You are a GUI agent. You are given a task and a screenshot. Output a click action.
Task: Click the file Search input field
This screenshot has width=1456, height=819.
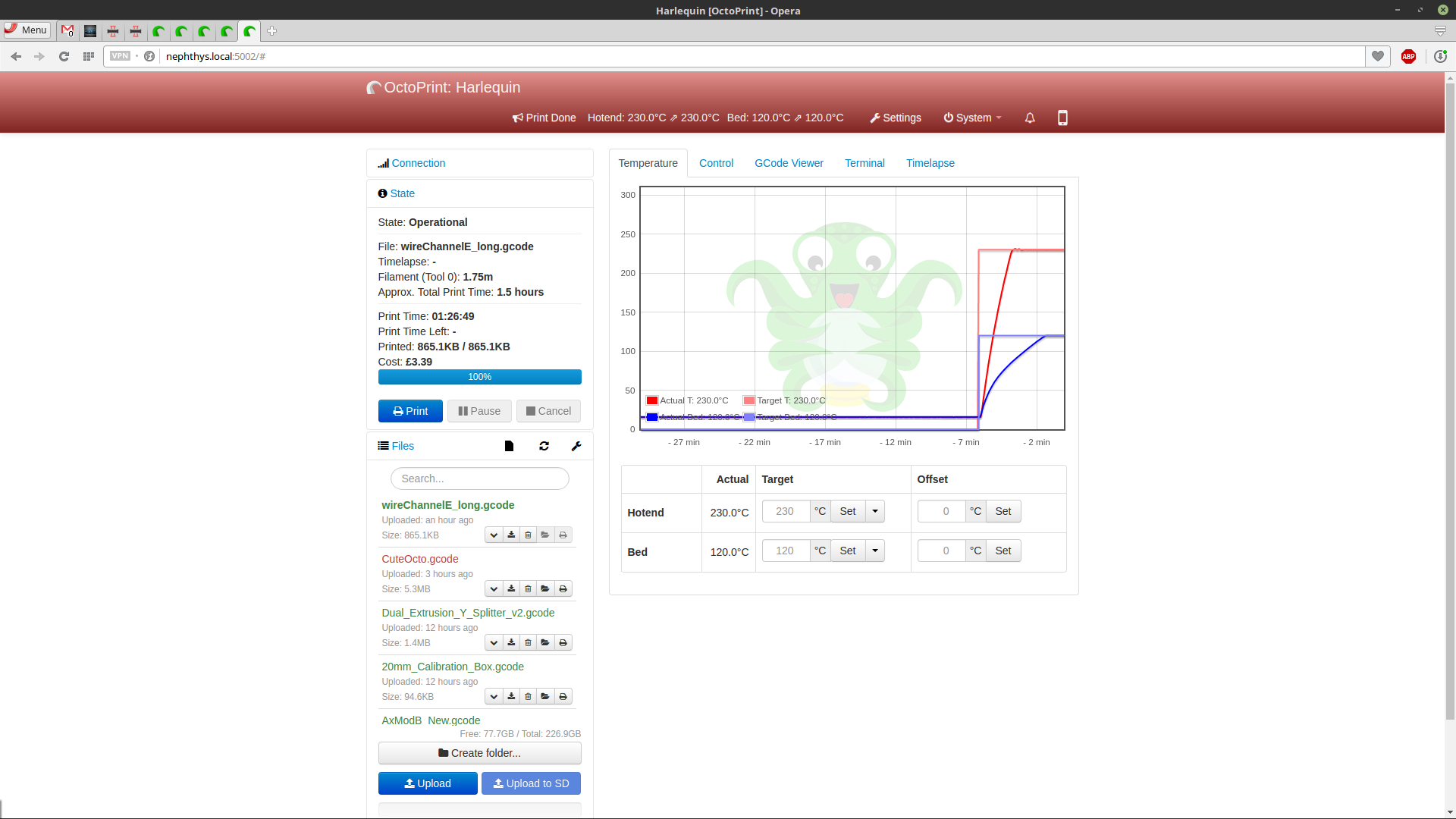[479, 479]
